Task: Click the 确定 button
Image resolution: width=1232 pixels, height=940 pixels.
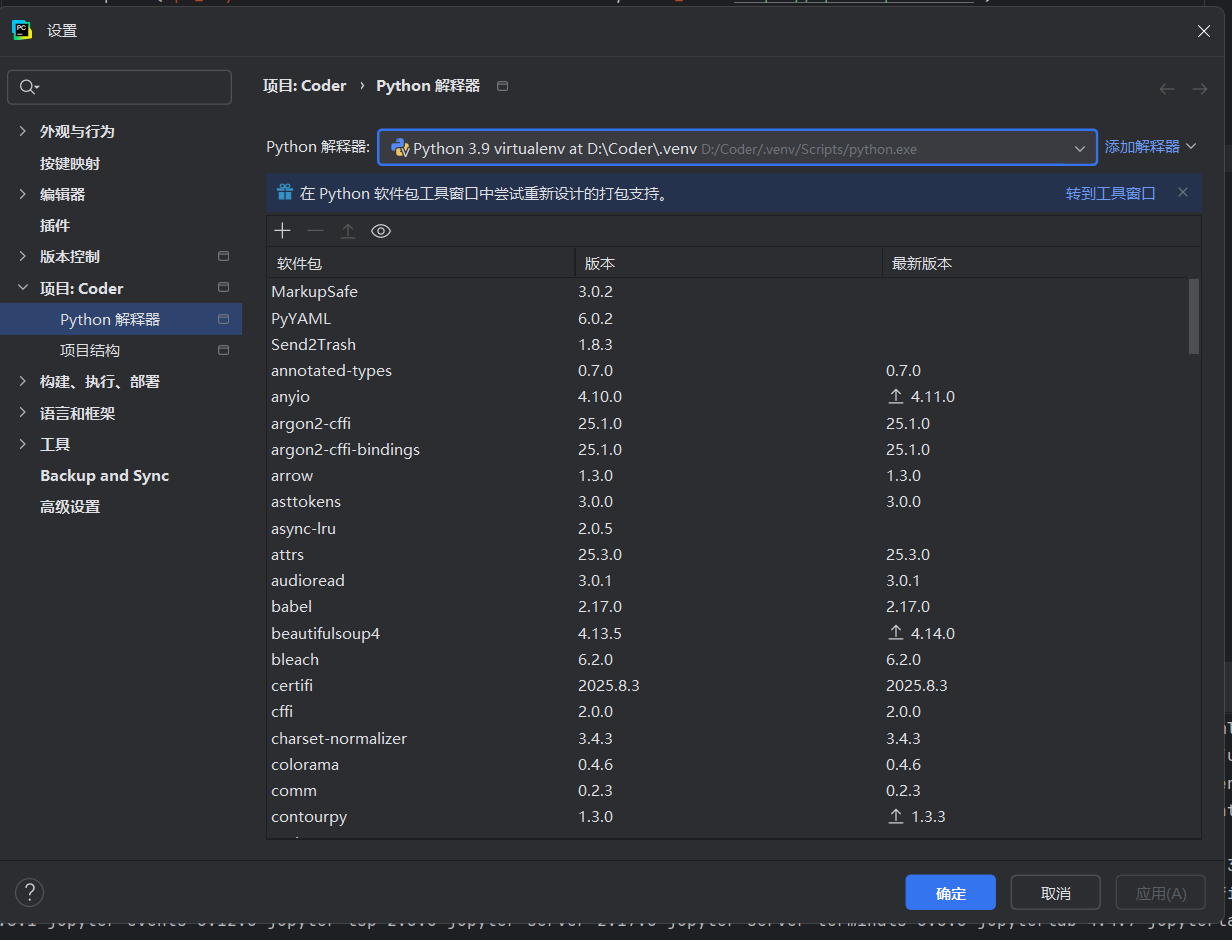Action: click(951, 893)
